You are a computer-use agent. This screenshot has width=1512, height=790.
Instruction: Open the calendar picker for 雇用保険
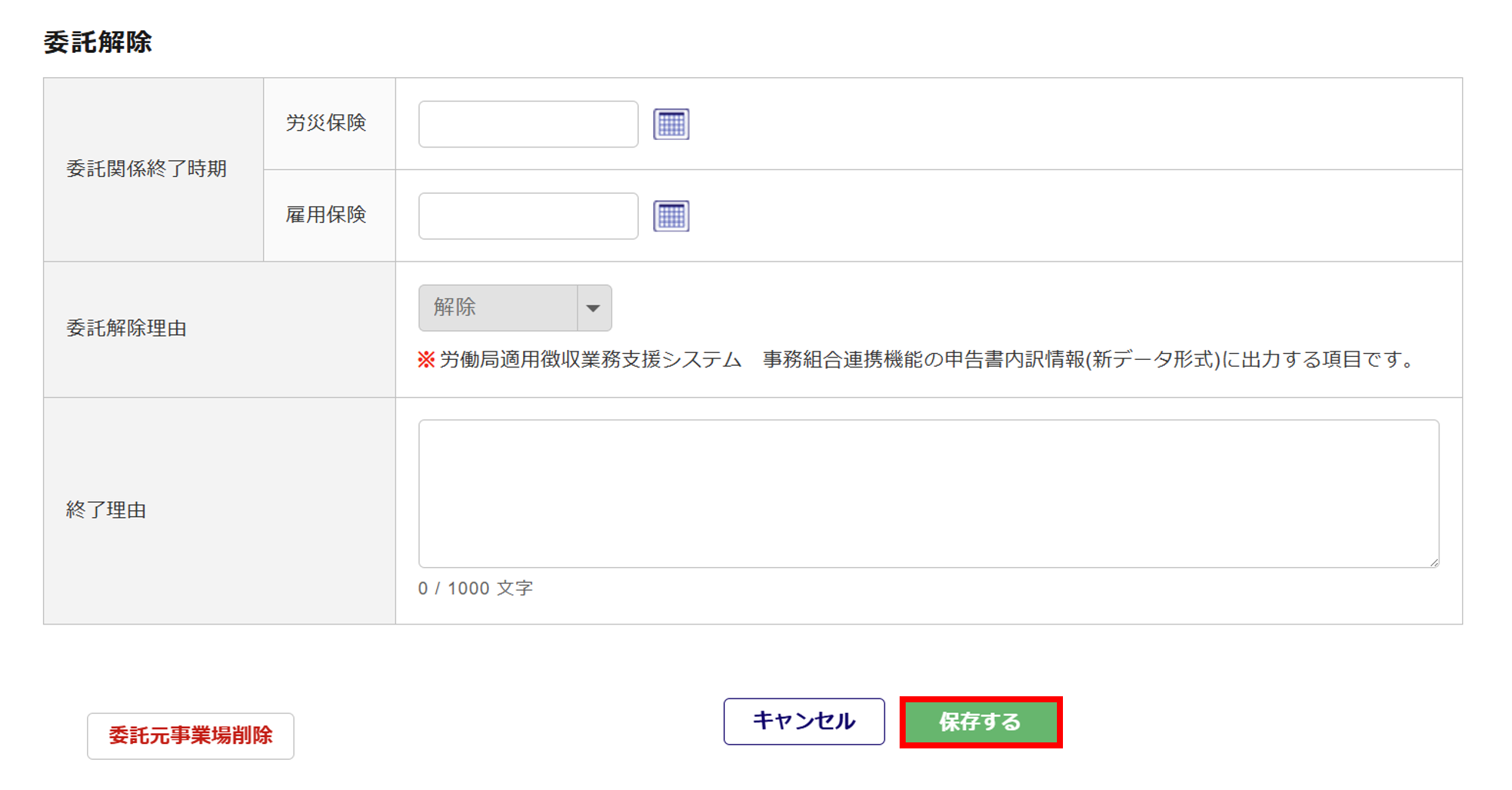[671, 216]
